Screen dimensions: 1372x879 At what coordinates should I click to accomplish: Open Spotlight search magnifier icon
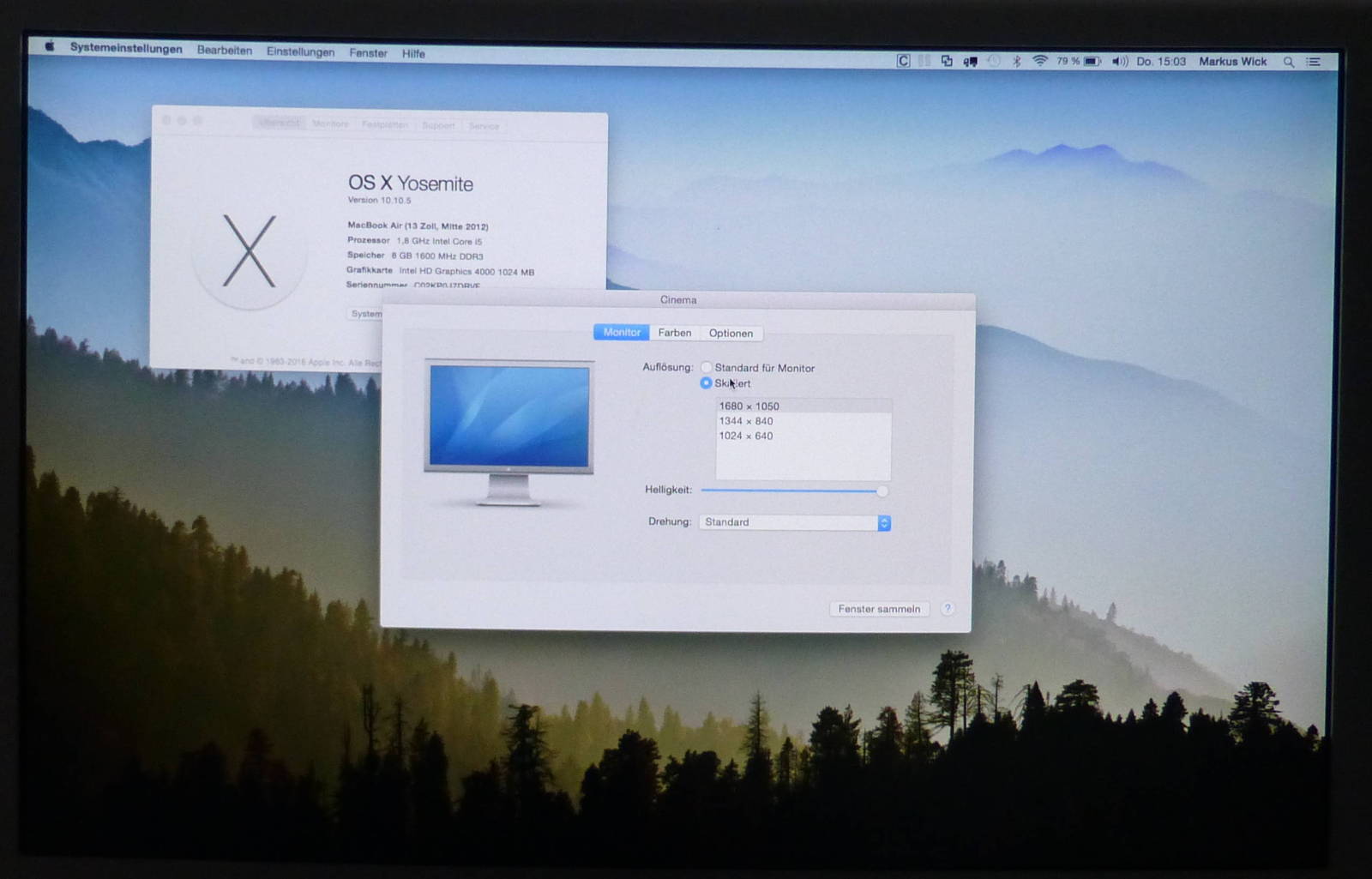(x=1288, y=62)
